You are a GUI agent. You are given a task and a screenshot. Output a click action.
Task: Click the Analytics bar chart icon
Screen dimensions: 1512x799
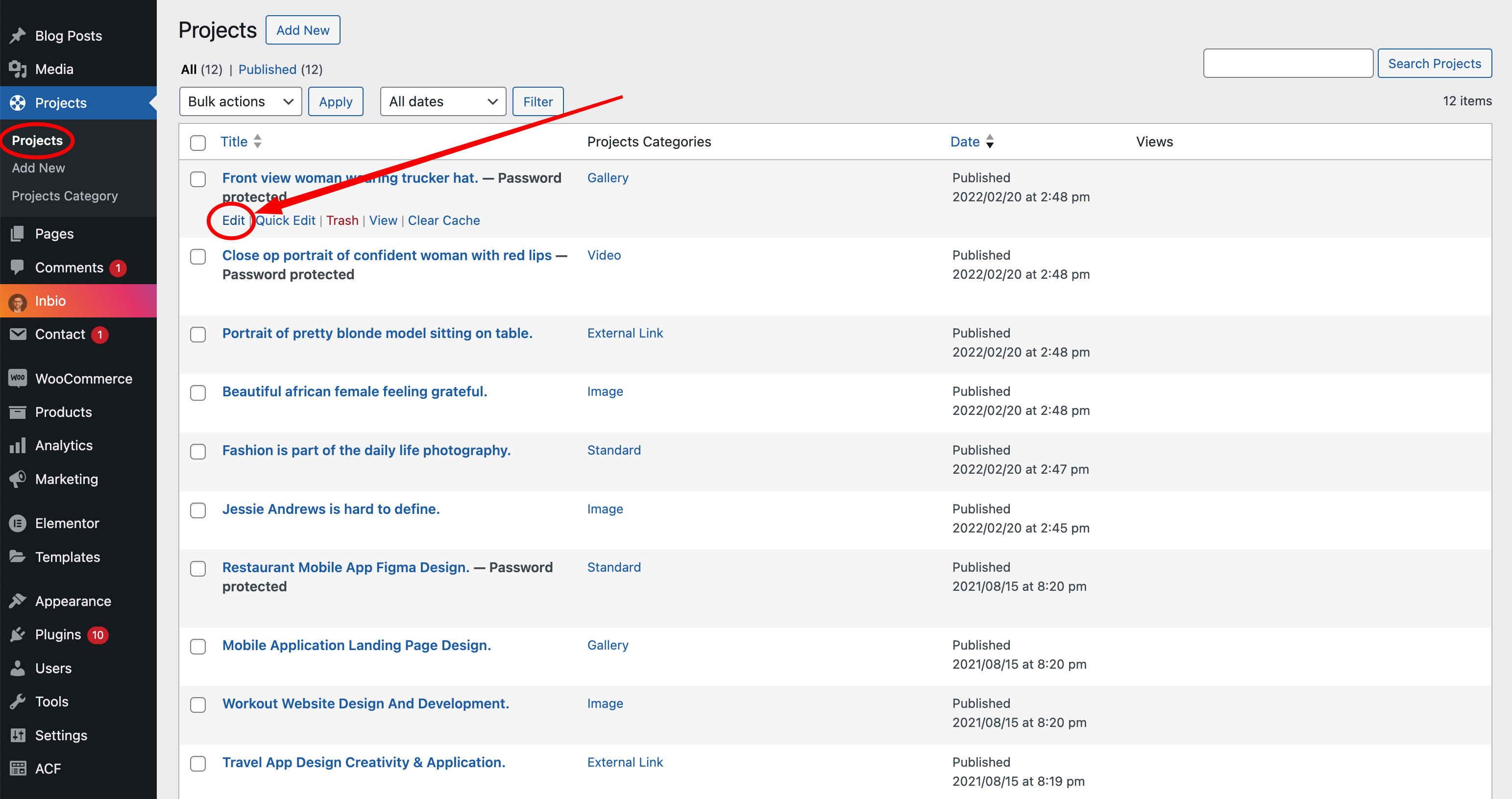[x=18, y=446]
